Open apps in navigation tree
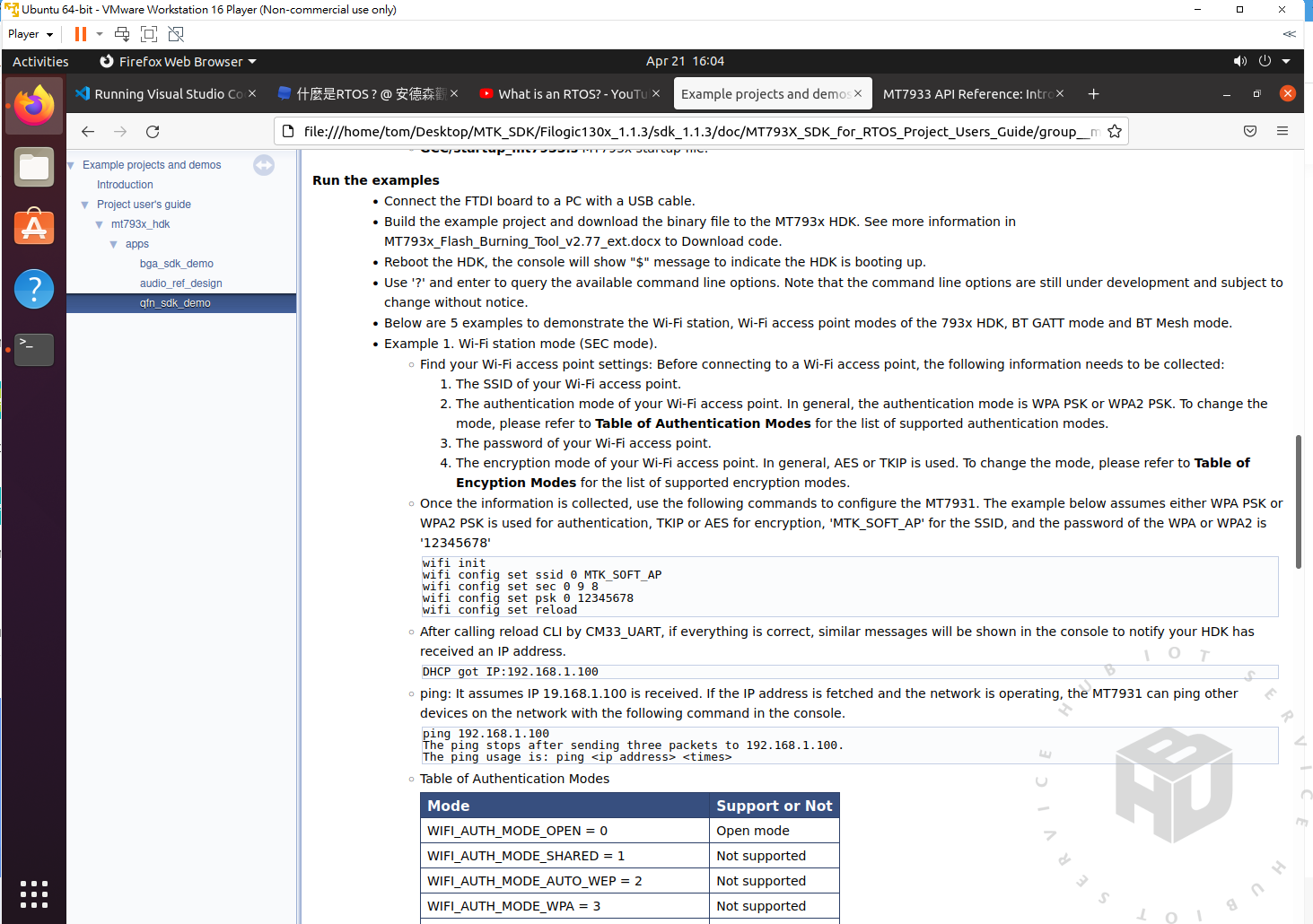The image size is (1313, 924). 137,244
